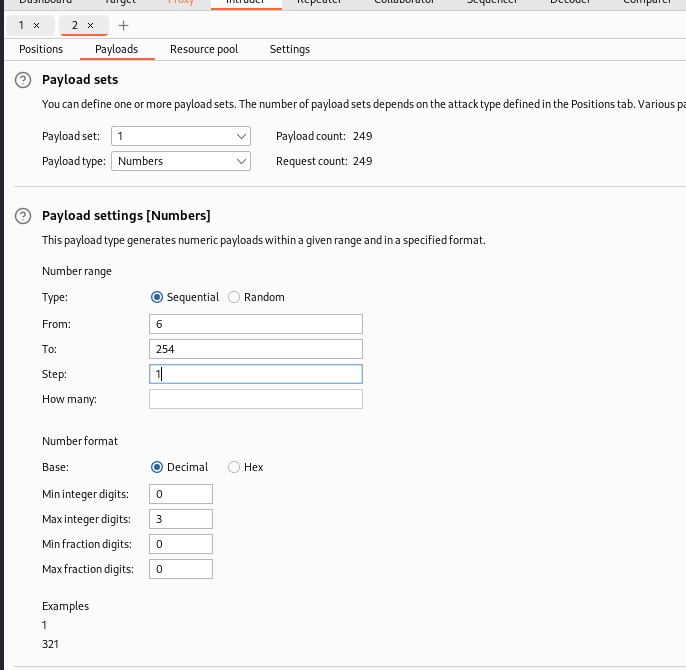The image size is (686, 670).
Task: Choose the Decimal number base
Action: (x=156, y=467)
